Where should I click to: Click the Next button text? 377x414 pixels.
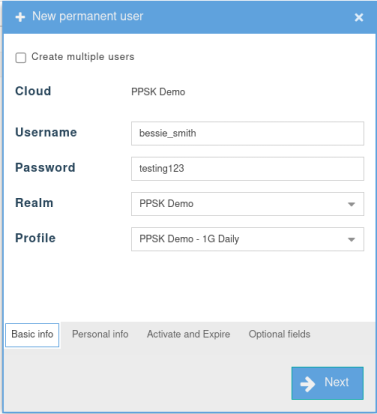336,382
